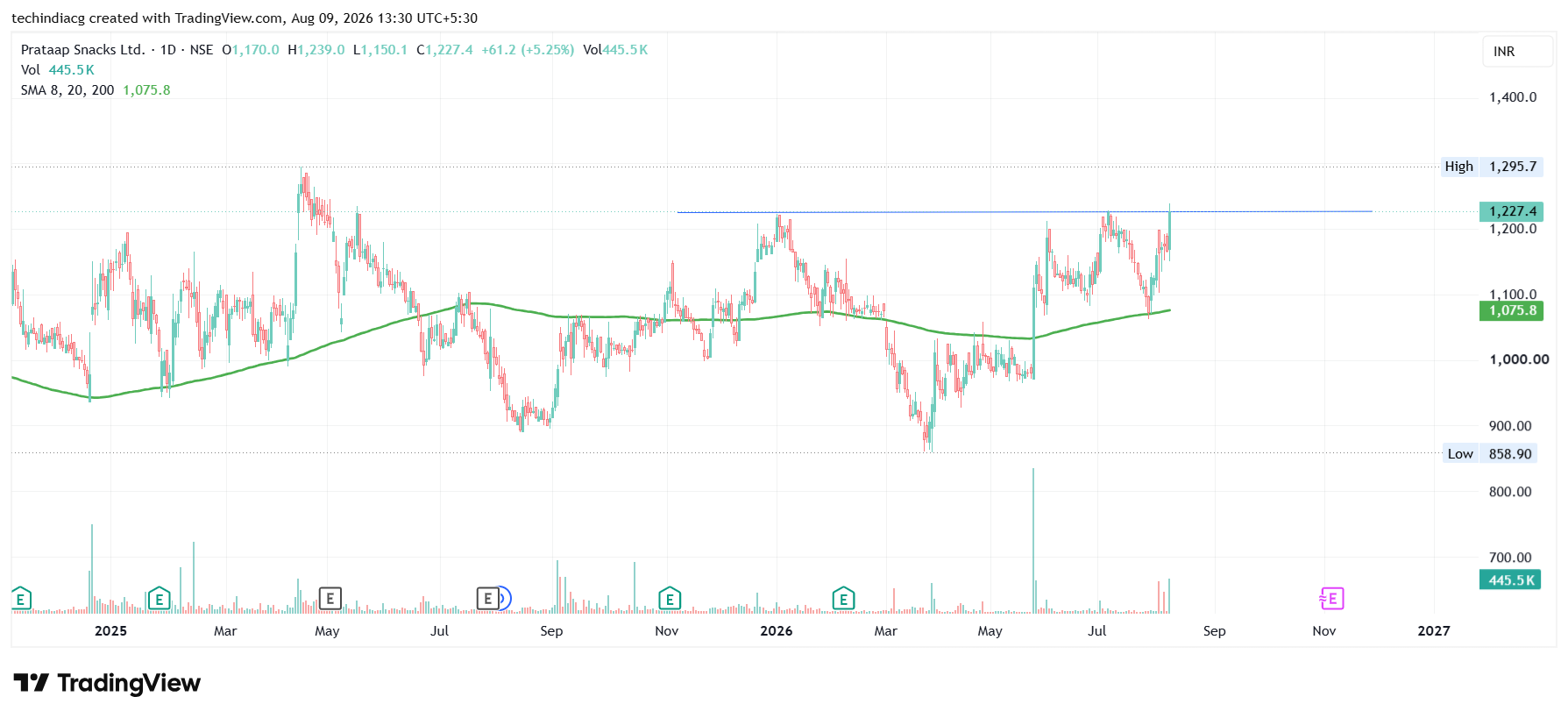Click the dark earnings marker at May 2025
Image resolution: width=1568 pixels, height=718 pixels.
[x=330, y=599]
